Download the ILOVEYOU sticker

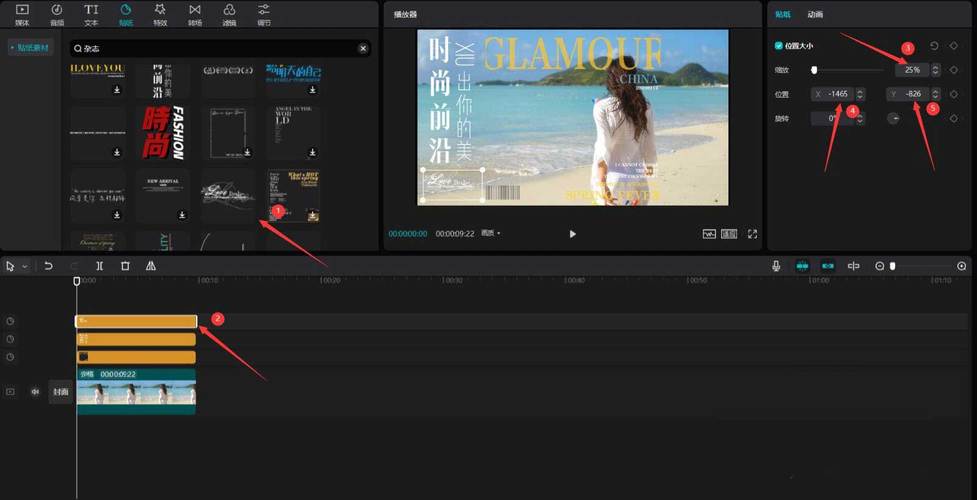coord(117,90)
